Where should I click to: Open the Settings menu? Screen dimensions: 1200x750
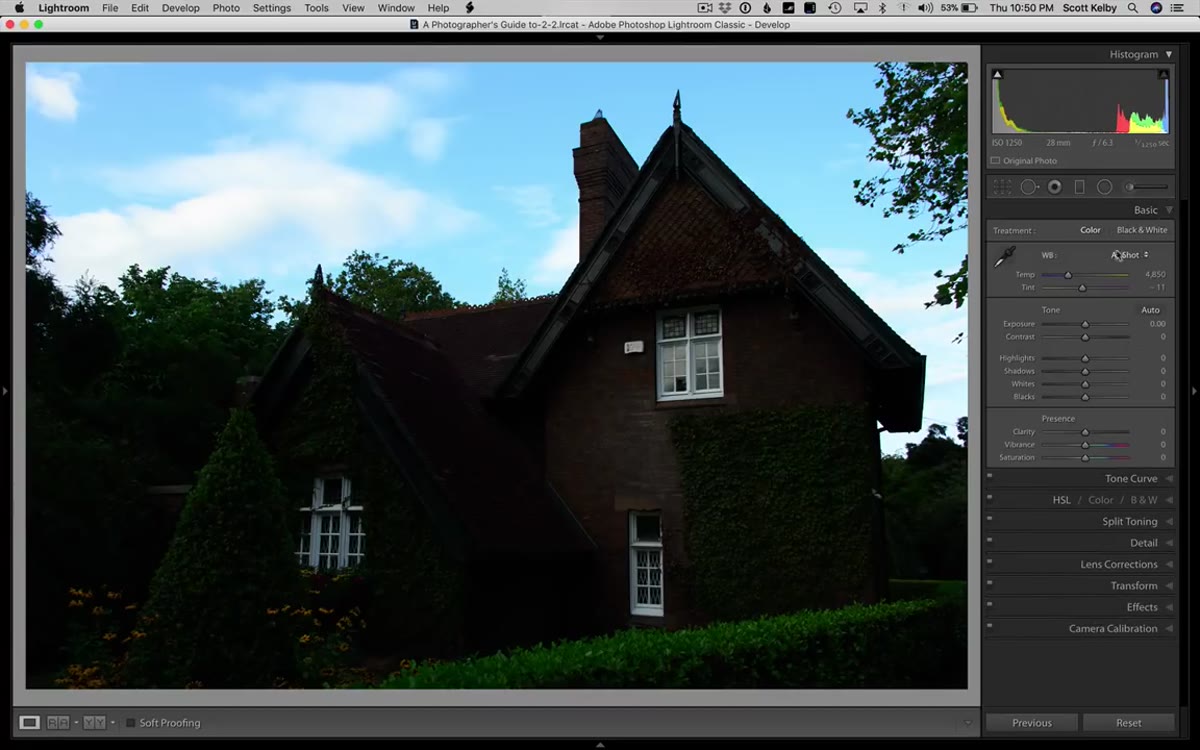click(272, 8)
